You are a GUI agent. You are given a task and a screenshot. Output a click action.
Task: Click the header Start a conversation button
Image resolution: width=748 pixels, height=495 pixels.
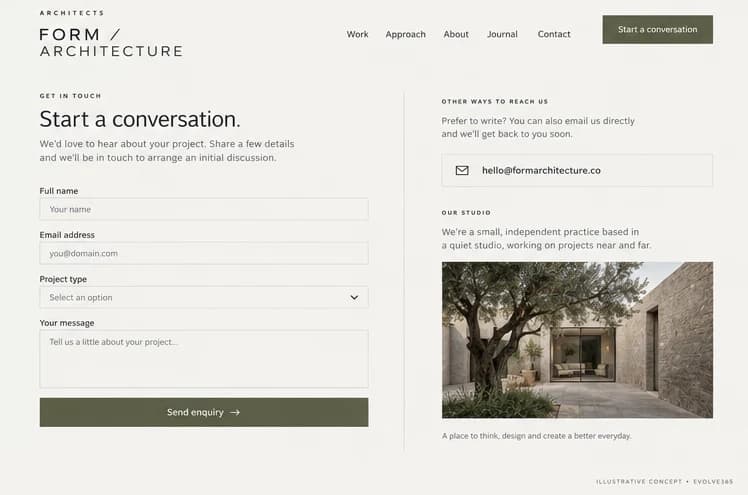click(657, 29)
